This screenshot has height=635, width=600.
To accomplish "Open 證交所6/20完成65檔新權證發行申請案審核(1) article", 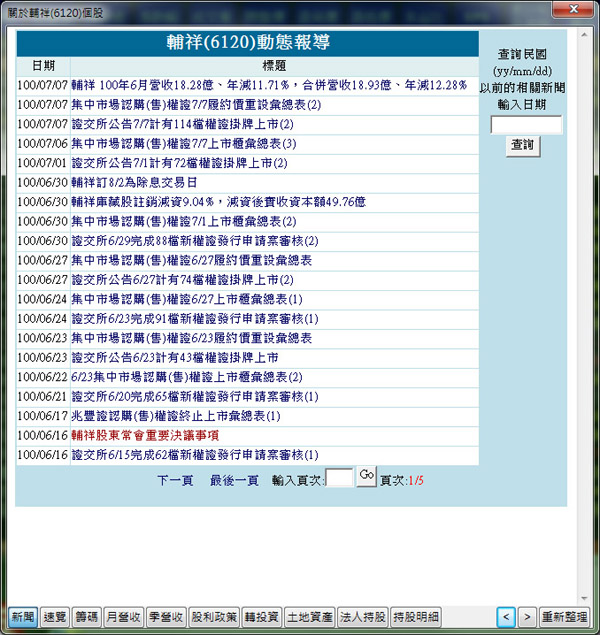I will (195, 396).
